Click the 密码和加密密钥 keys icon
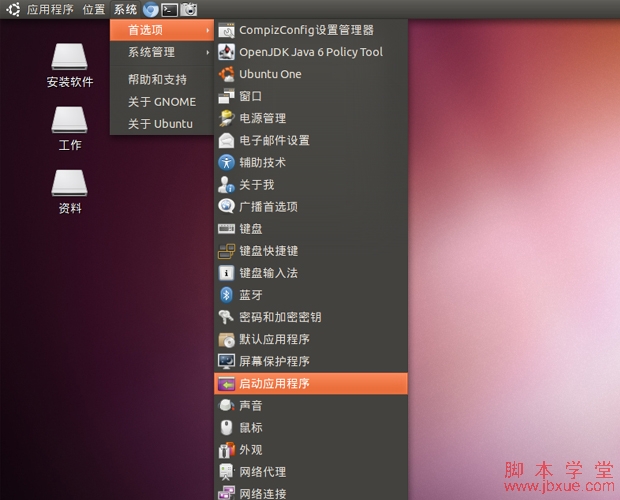 tap(227, 317)
